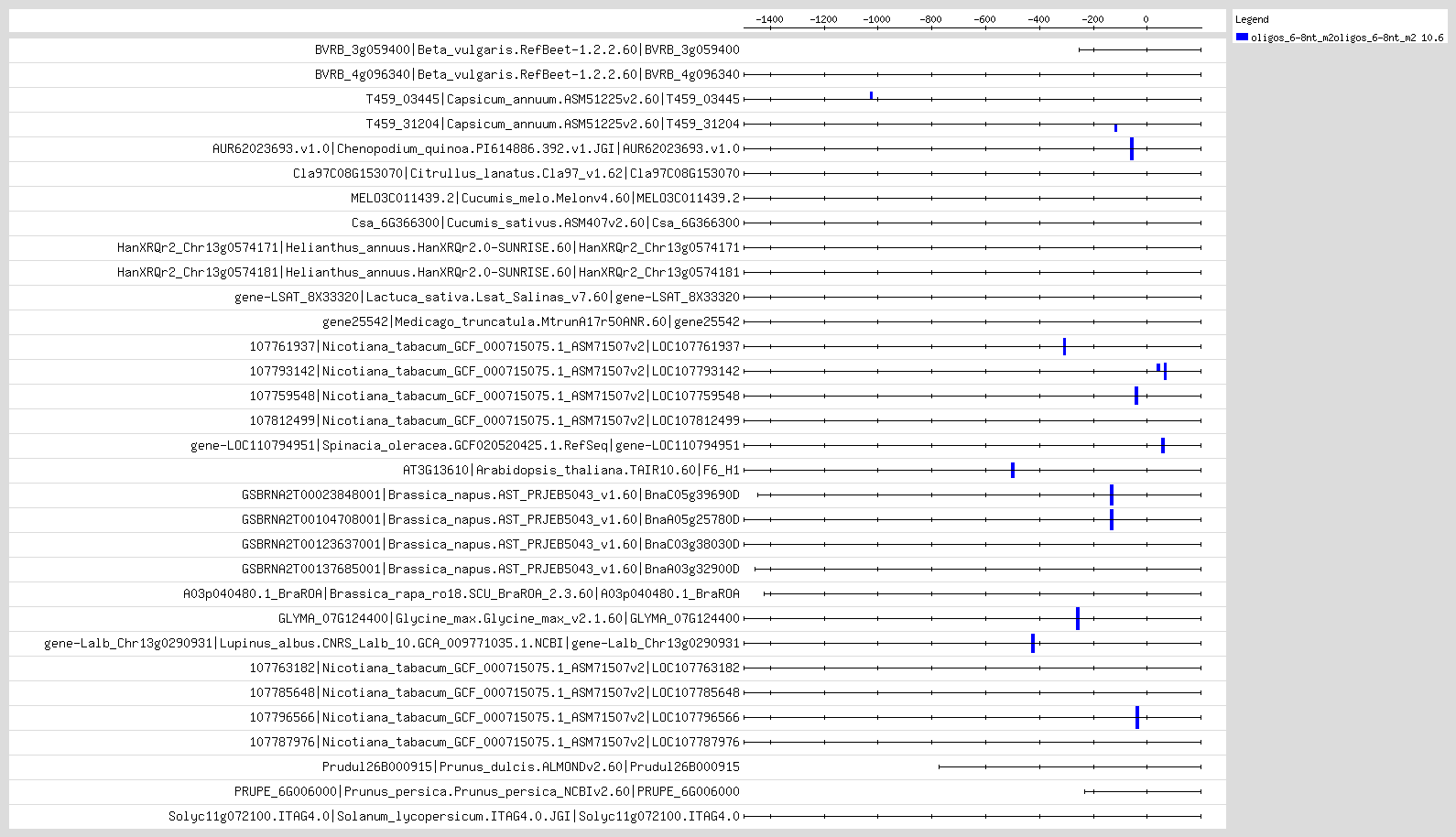The width and height of the screenshot is (1456, 837).
Task: Click the -1400 axis tick label
Action: pos(769,19)
